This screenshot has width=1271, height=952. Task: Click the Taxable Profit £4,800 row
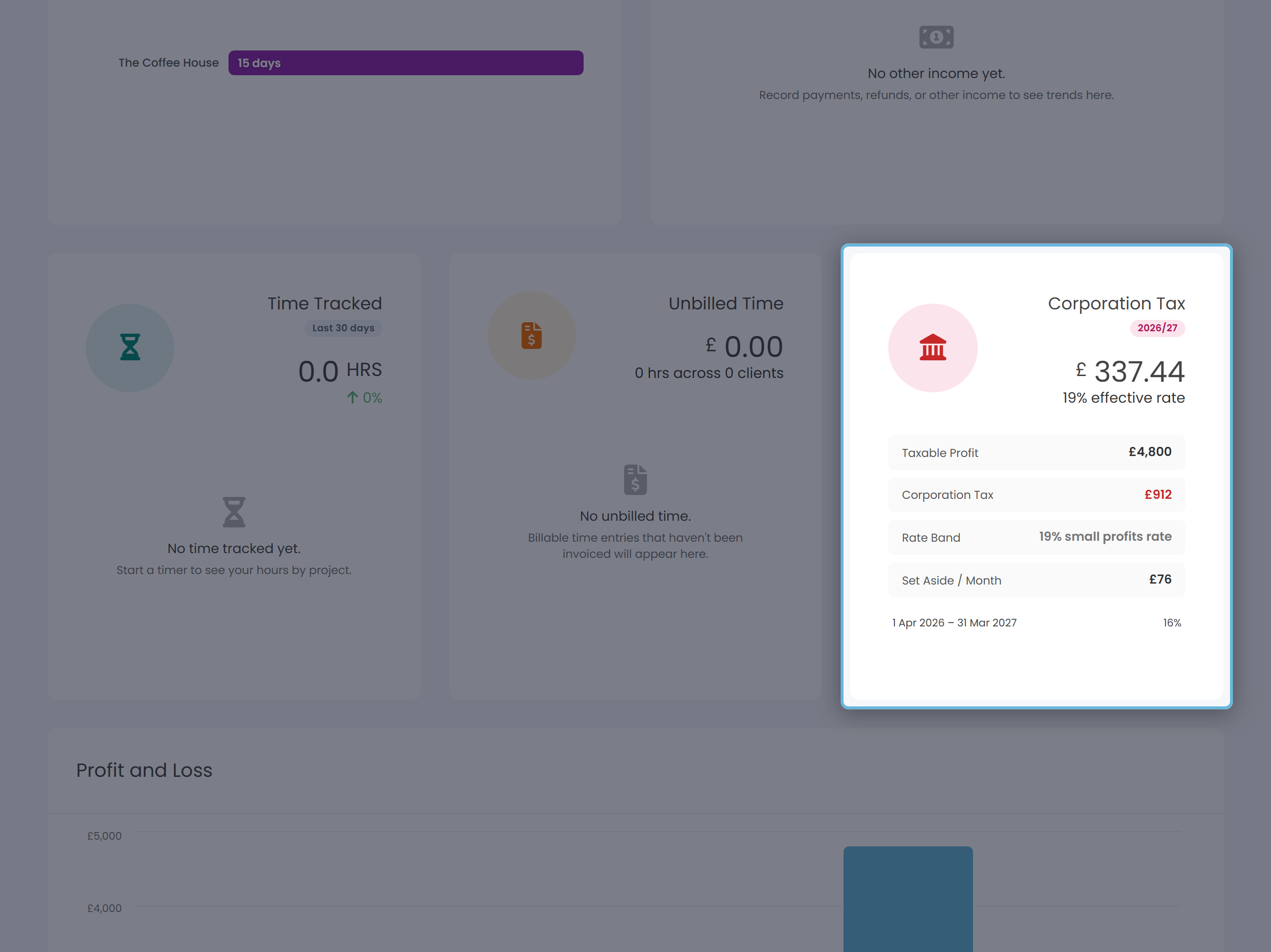[x=1037, y=453]
